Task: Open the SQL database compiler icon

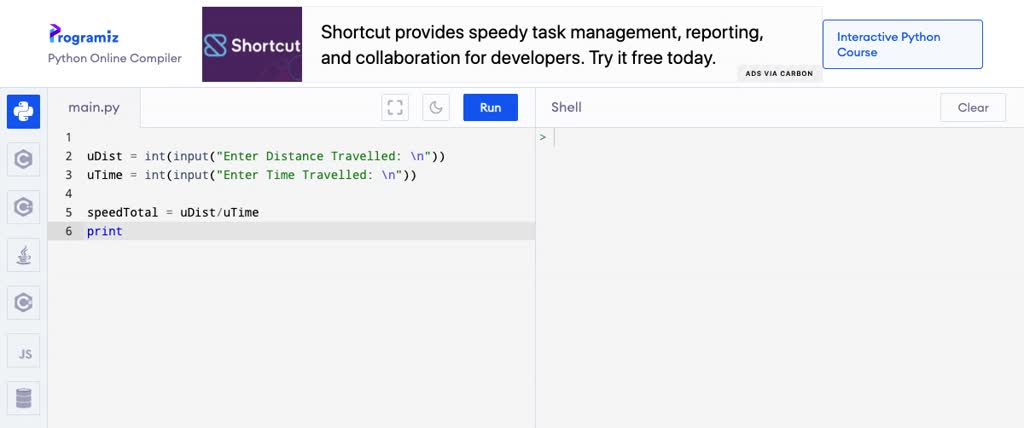Action: pos(24,398)
